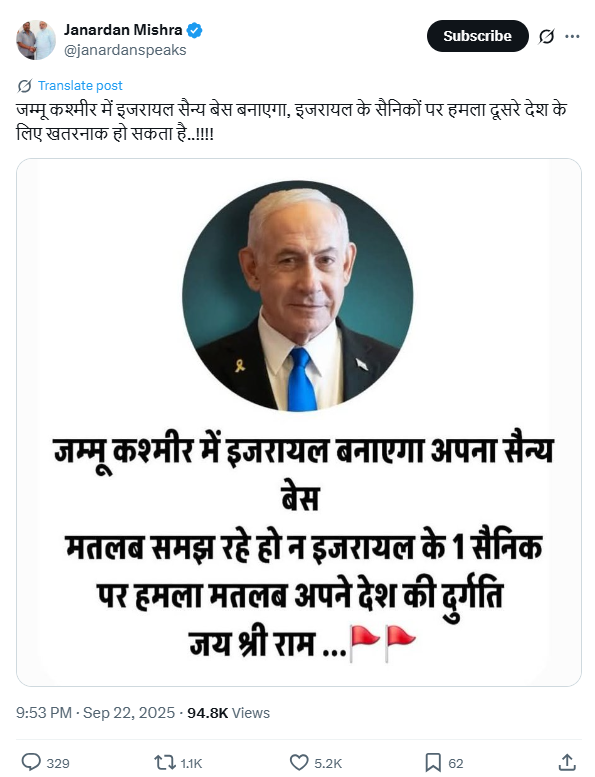This screenshot has height=777, width=595.
Task: Open the attached Hindi text image
Action: pyautogui.click(x=299, y=422)
